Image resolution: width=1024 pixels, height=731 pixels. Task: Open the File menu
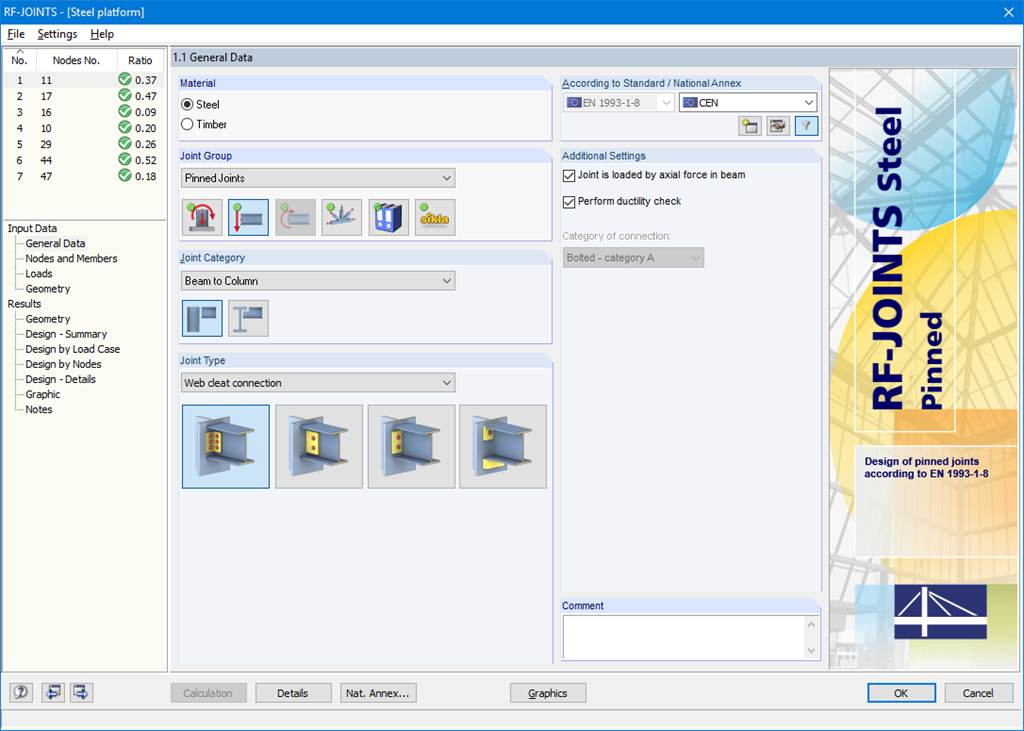(16, 33)
